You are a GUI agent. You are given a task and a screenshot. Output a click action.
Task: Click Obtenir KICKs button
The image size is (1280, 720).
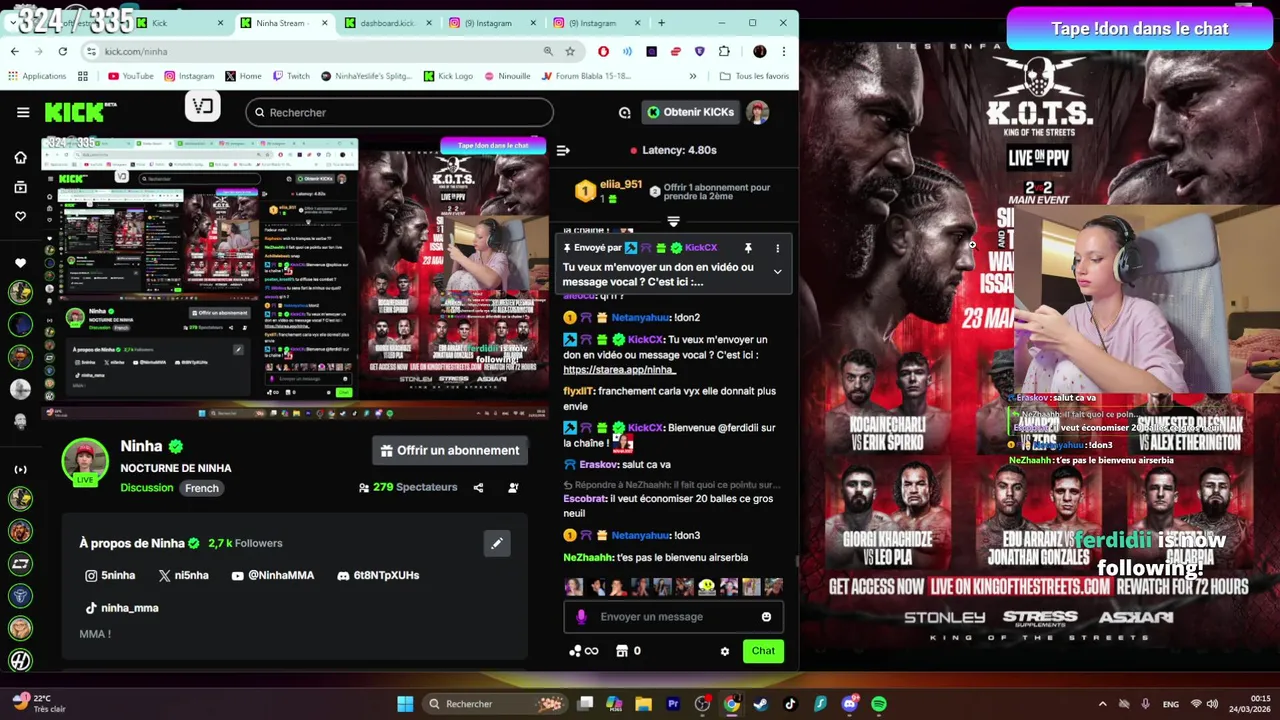690,112
